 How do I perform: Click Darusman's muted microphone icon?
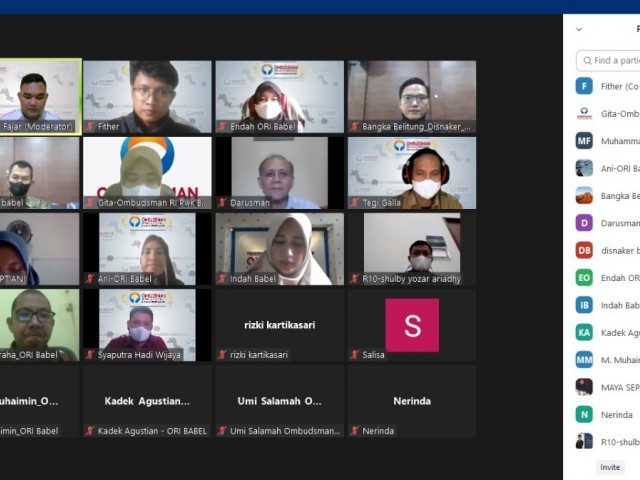222,202
